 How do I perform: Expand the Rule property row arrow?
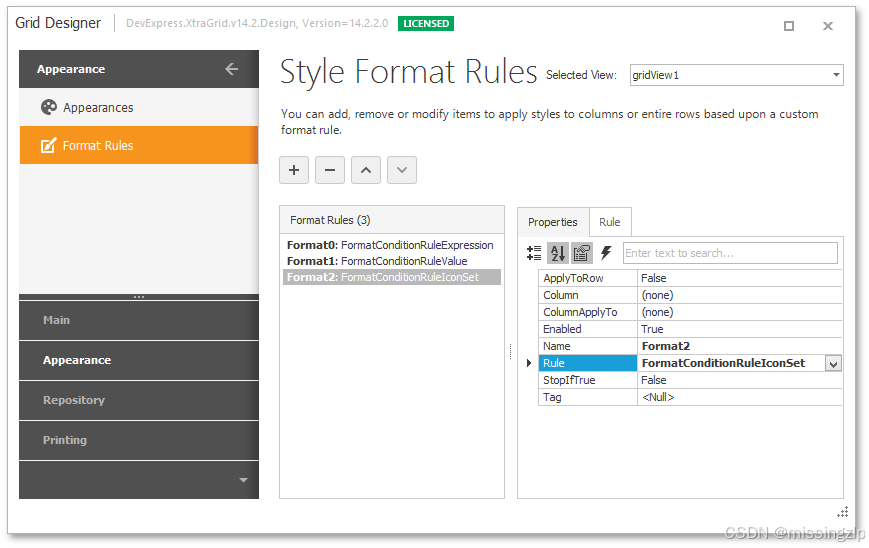[x=529, y=363]
